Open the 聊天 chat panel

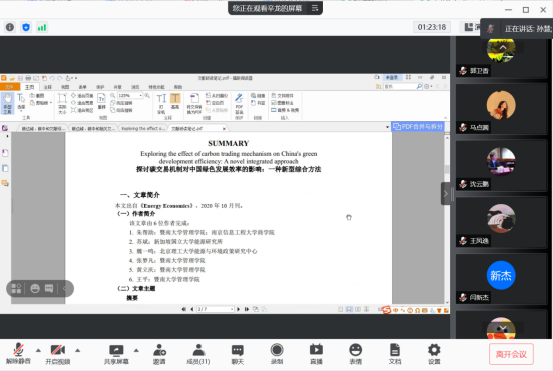tap(238, 353)
